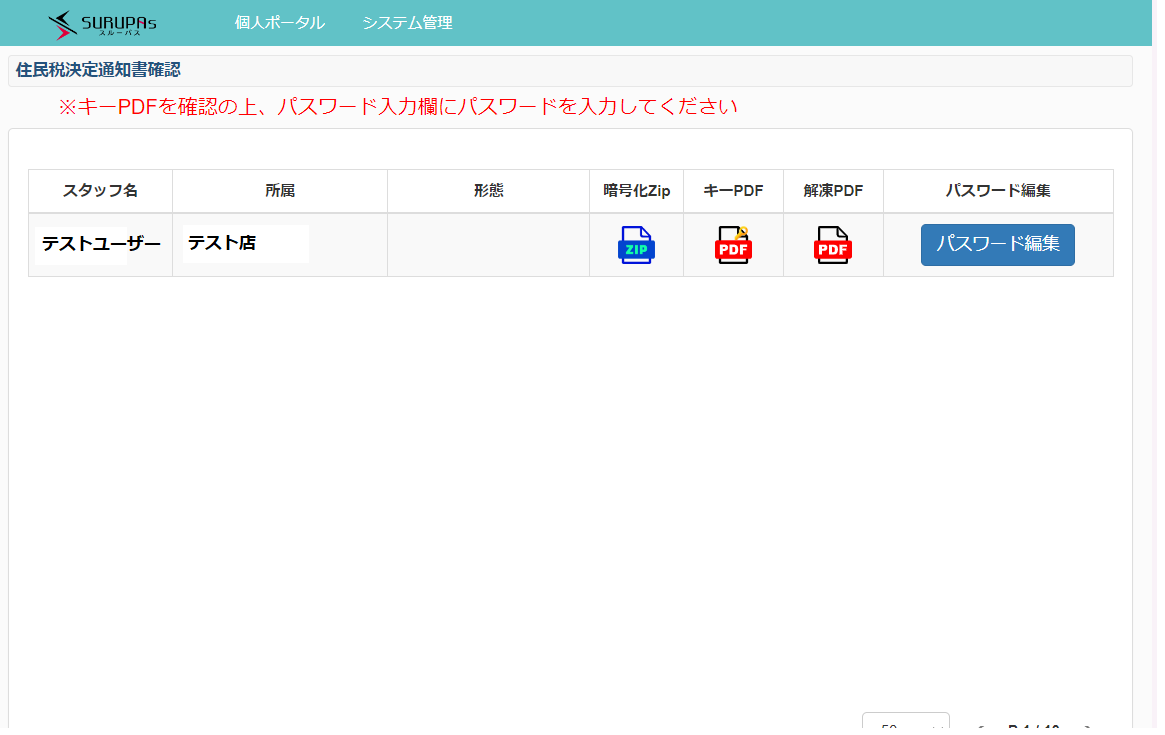Go to システム管理 menu

pyautogui.click(x=407, y=23)
